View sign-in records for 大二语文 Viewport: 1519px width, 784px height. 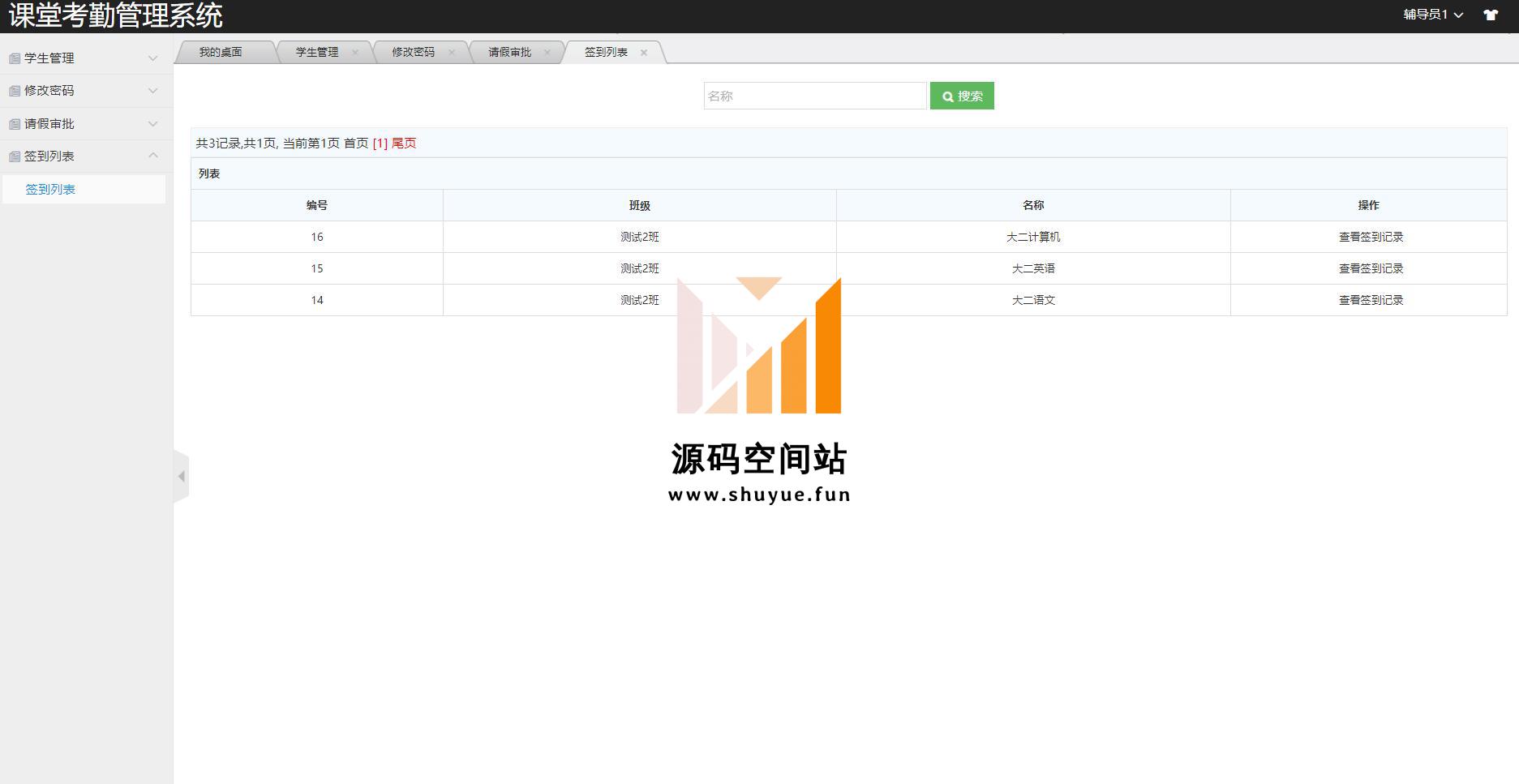[1371, 300]
